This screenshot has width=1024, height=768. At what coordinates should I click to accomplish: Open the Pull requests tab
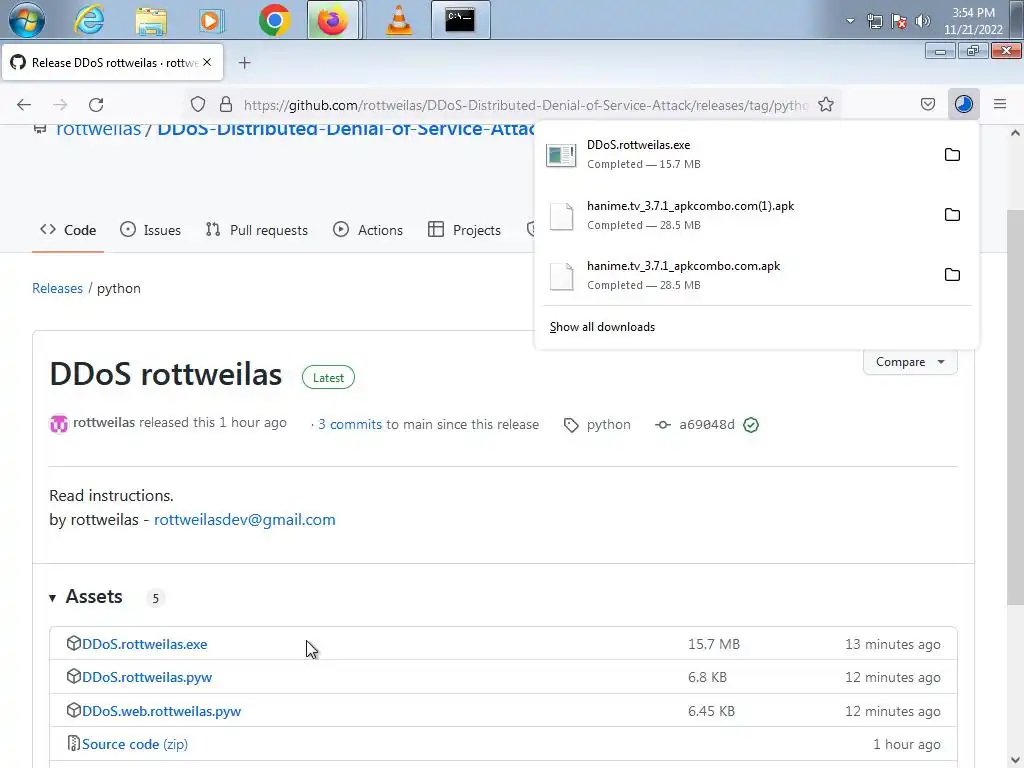pos(257,230)
